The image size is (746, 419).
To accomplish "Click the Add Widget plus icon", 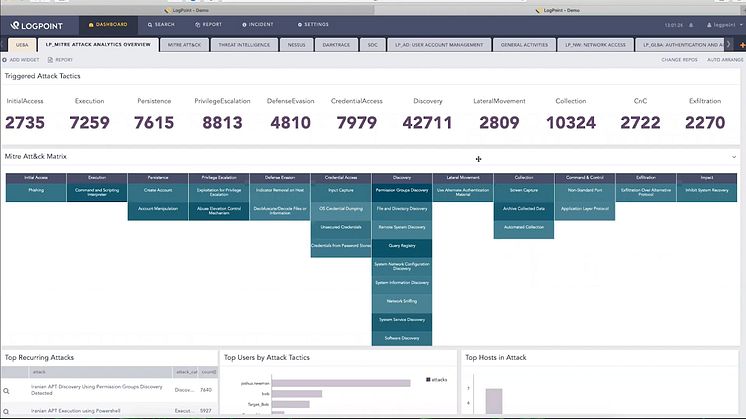I will (6, 60).
